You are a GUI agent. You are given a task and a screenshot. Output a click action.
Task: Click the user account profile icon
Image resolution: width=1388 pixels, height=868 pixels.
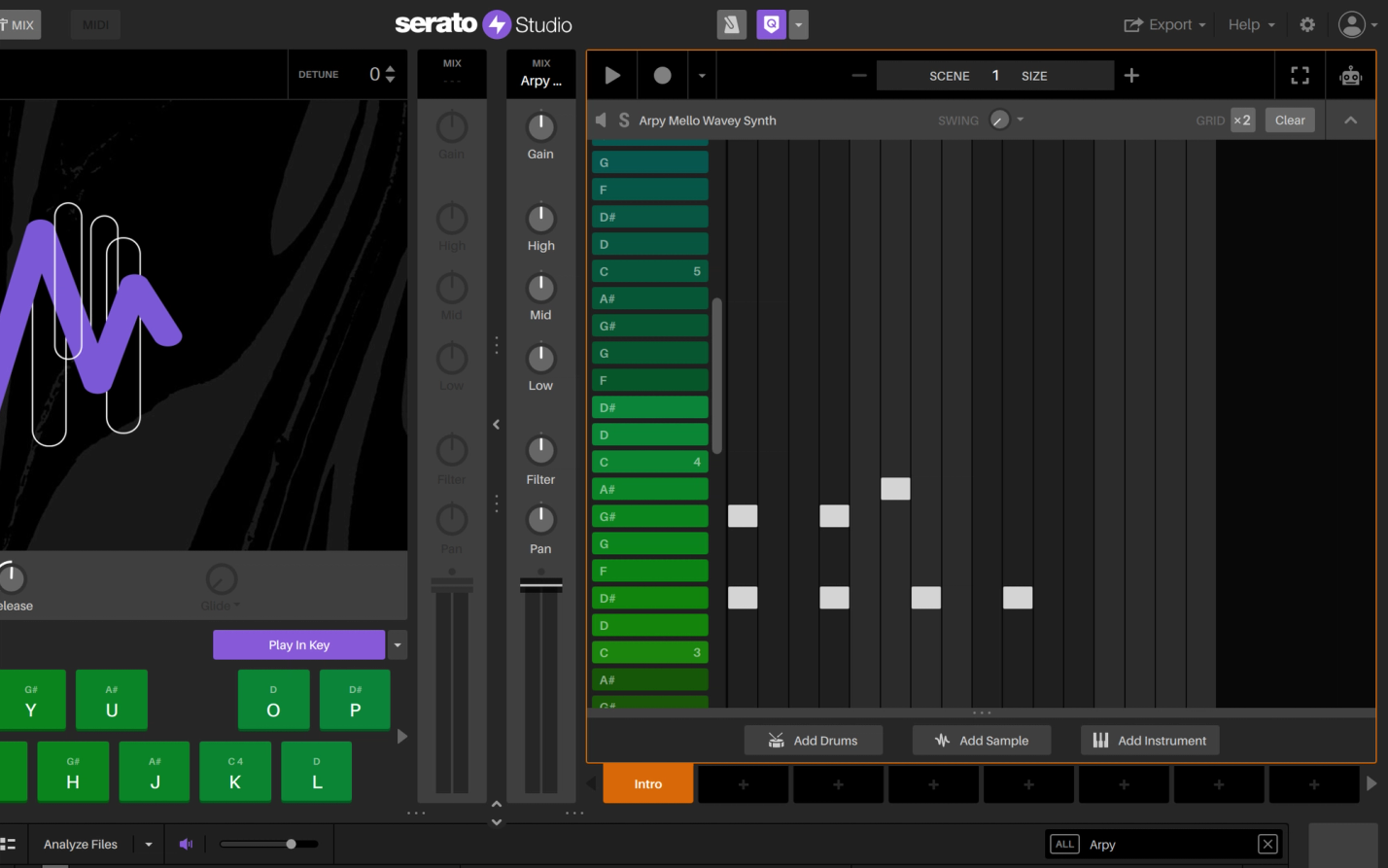1354,24
